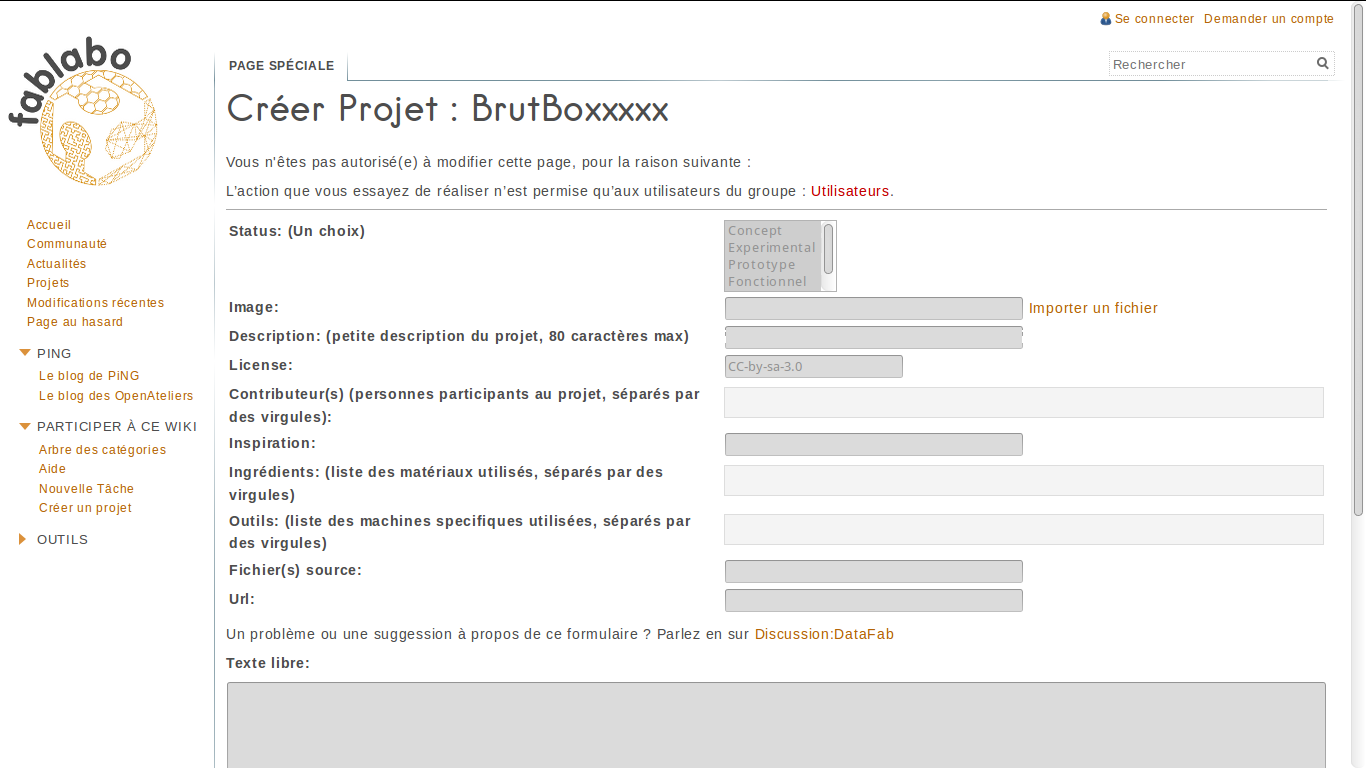Click Page au hasard in the sidebar
Viewport: 1366px width, 768px height.
coord(75,322)
